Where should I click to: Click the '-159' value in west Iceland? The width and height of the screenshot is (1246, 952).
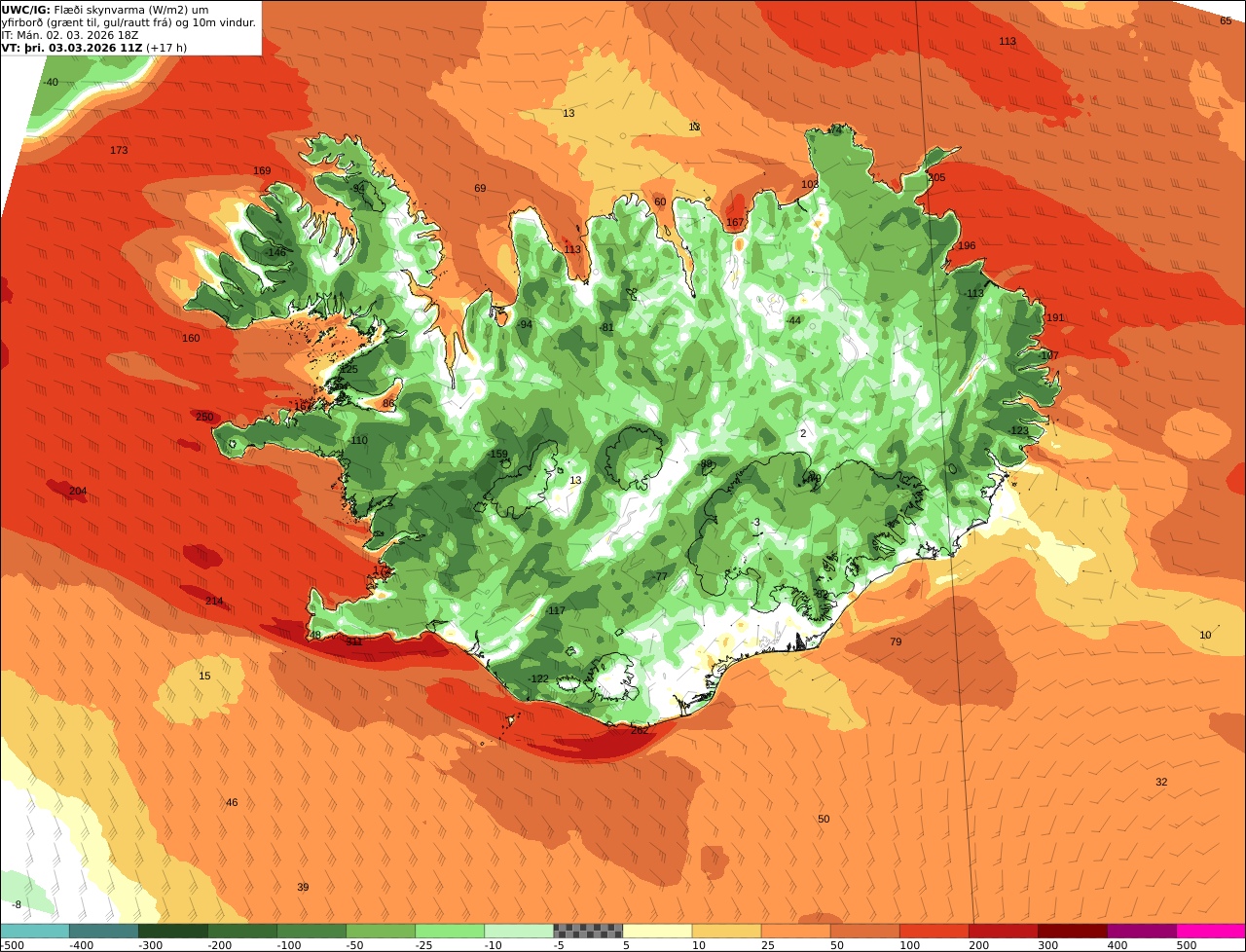(497, 454)
